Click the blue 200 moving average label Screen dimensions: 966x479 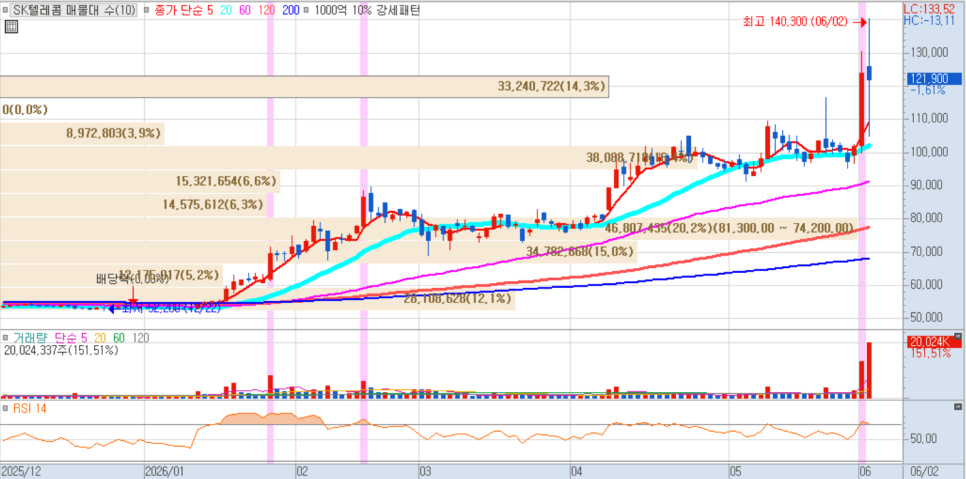[x=290, y=10]
